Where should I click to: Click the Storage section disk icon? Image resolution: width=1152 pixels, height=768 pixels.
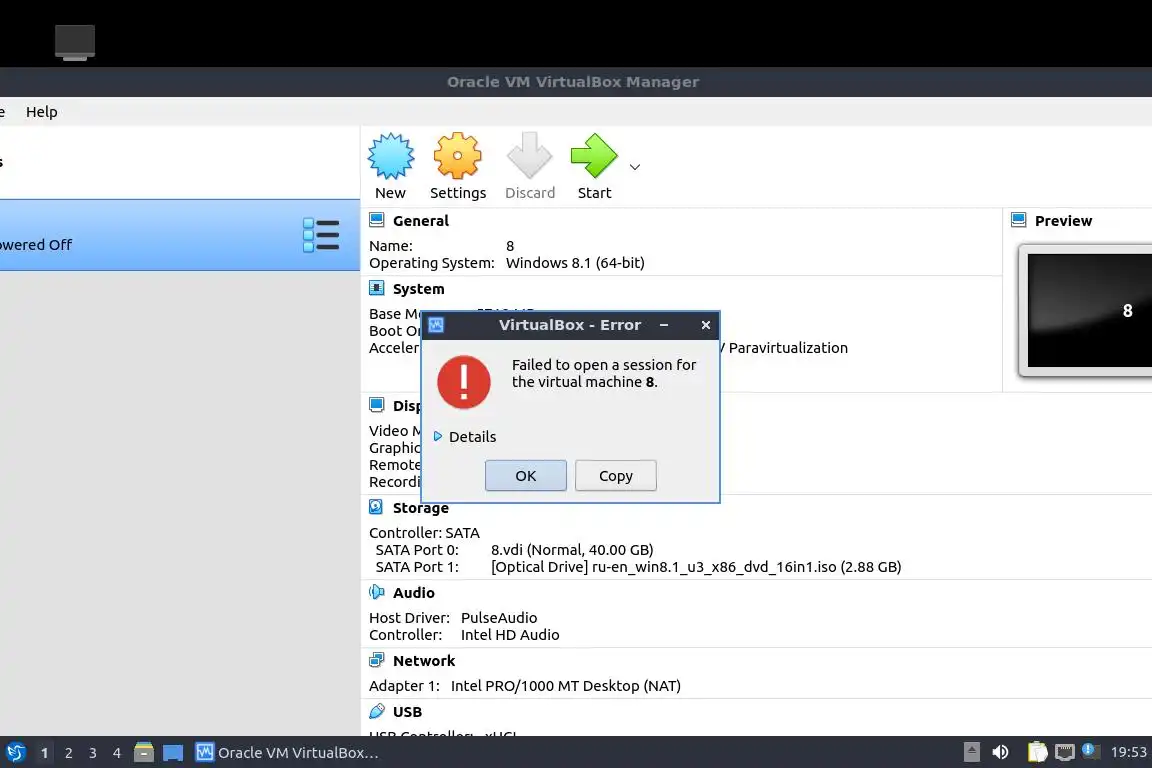[376, 507]
